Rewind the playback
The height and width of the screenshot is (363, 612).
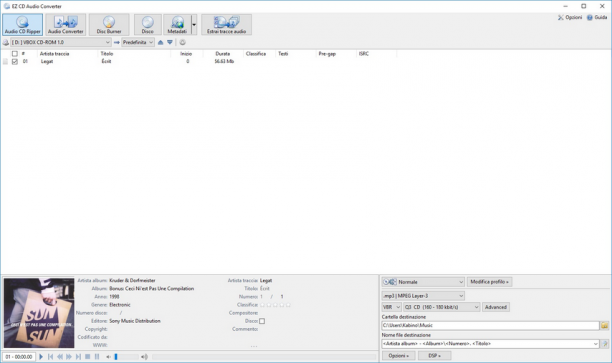click(60, 356)
